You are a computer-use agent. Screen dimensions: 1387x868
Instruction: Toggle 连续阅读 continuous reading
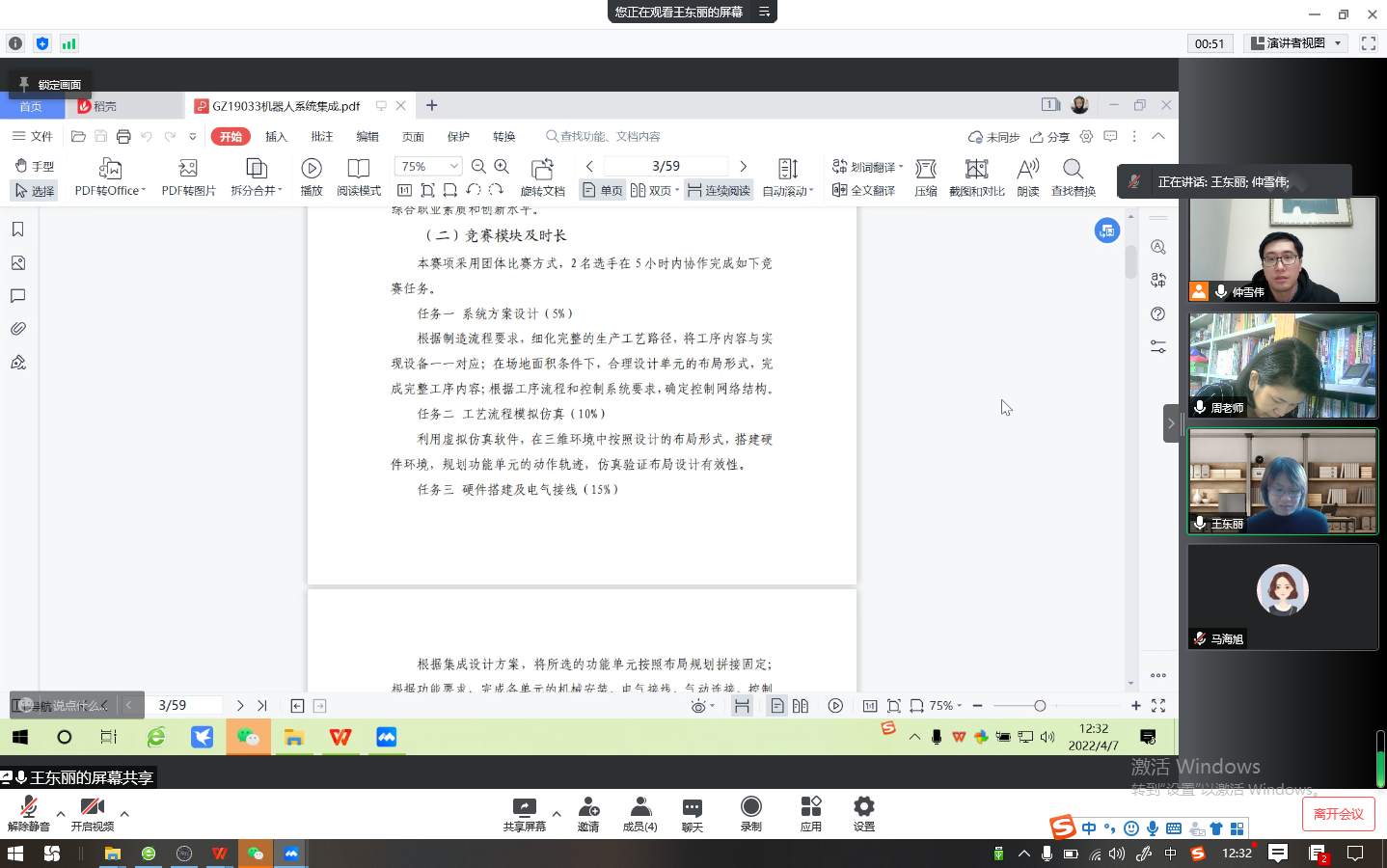tap(720, 191)
